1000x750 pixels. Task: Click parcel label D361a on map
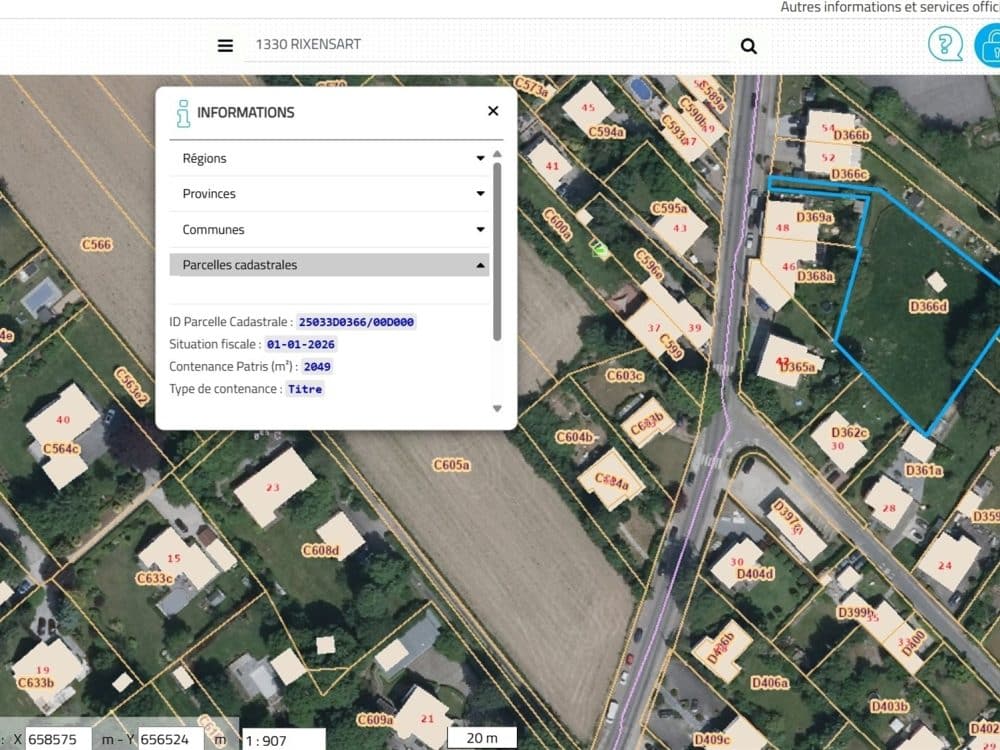923,471
